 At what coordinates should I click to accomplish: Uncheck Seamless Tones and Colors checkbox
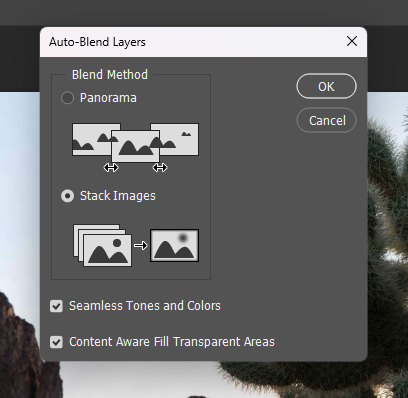(56, 306)
